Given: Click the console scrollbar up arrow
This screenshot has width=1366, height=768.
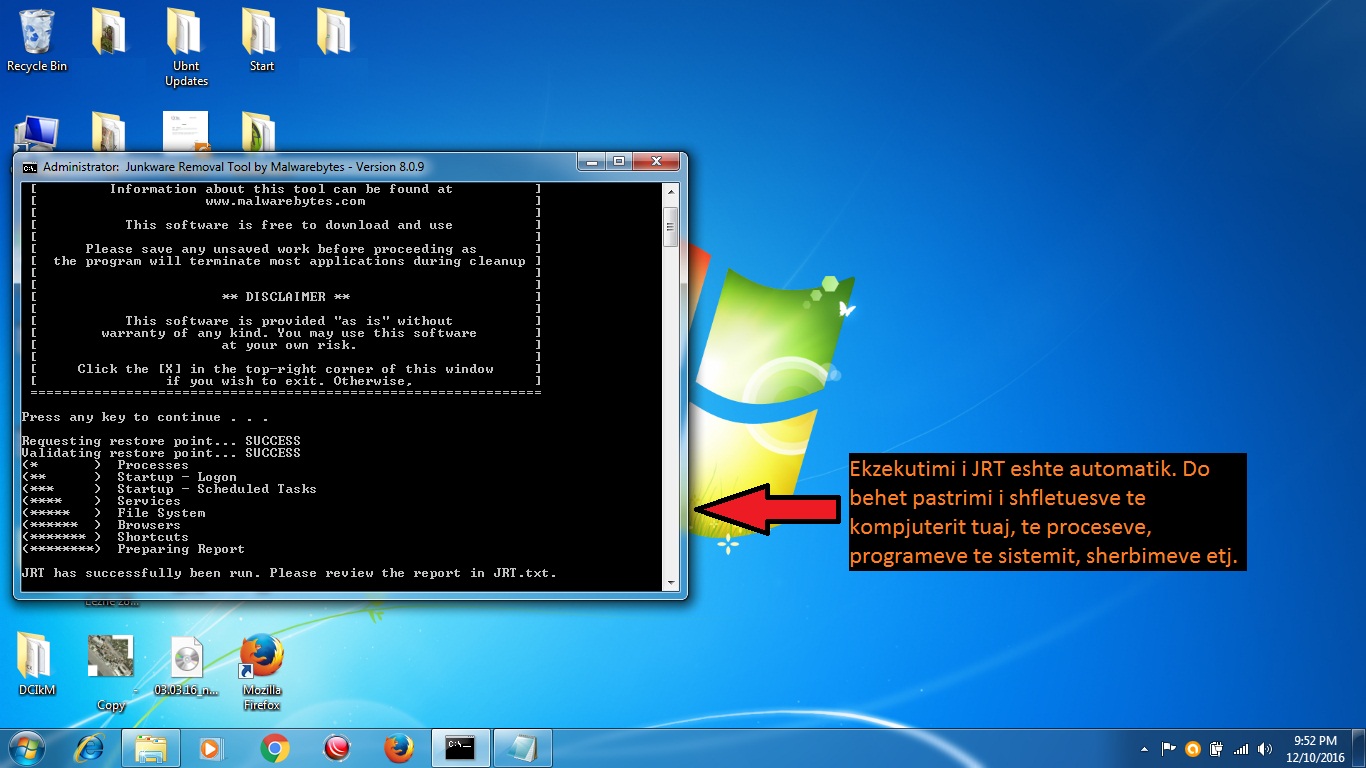Looking at the screenshot, I should (671, 191).
